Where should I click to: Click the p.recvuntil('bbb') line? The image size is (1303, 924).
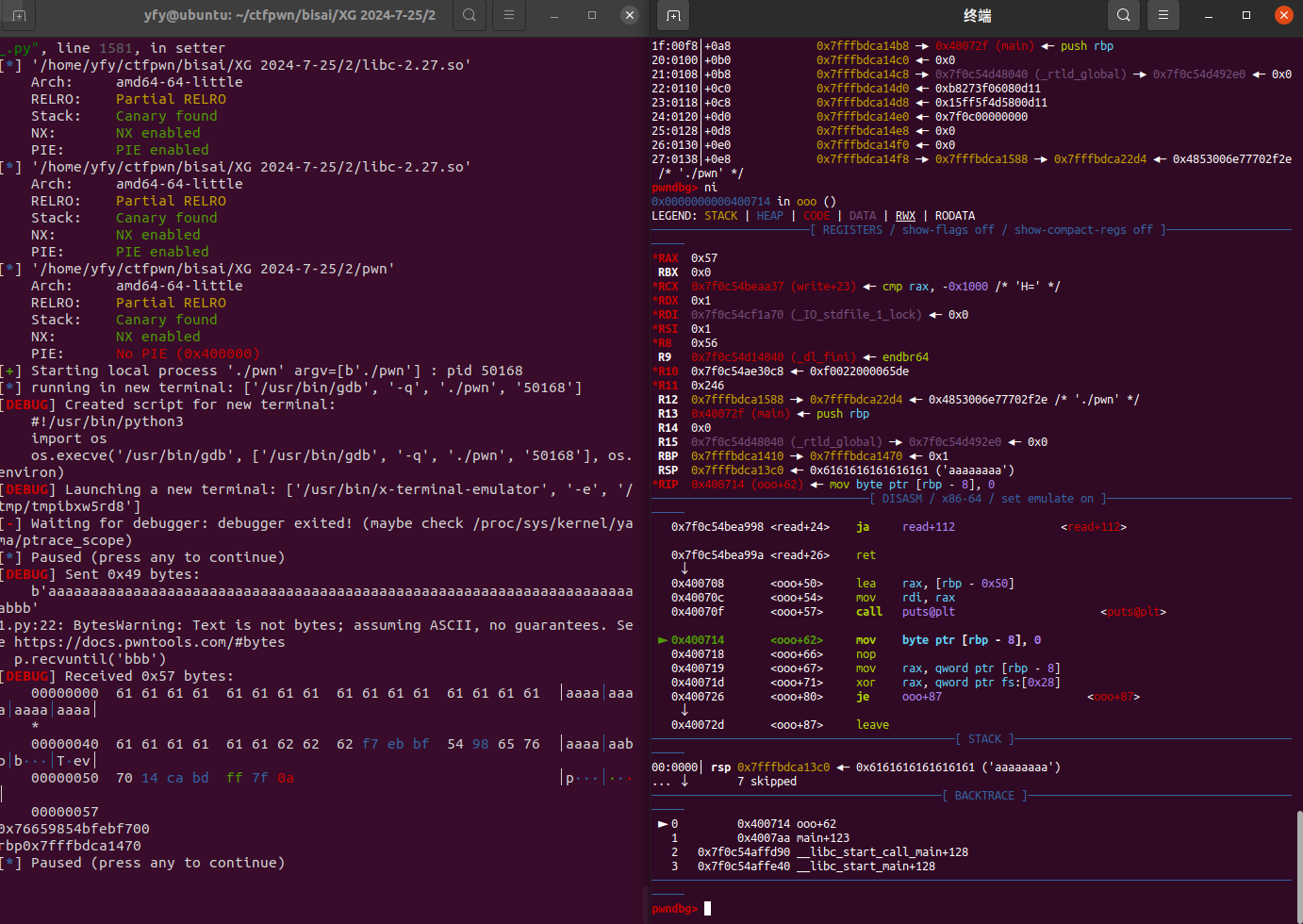point(90,659)
